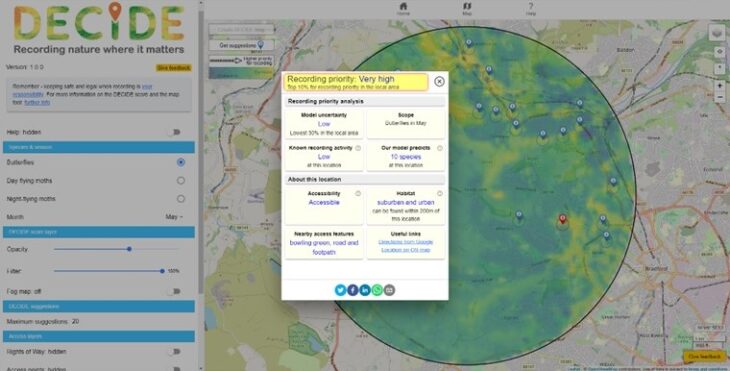This screenshot has width=730, height=371.
Task: Open the Month dropdown showing May
Action: coord(174,217)
